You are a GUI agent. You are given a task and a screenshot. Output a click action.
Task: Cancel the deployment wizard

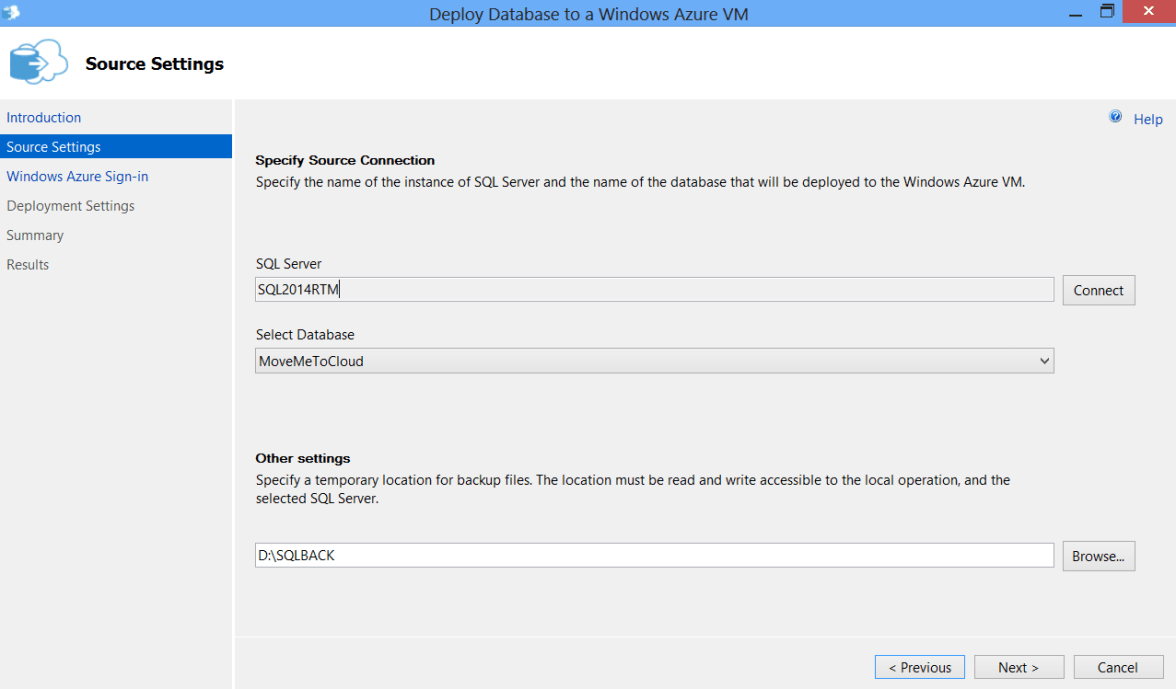pos(1117,667)
